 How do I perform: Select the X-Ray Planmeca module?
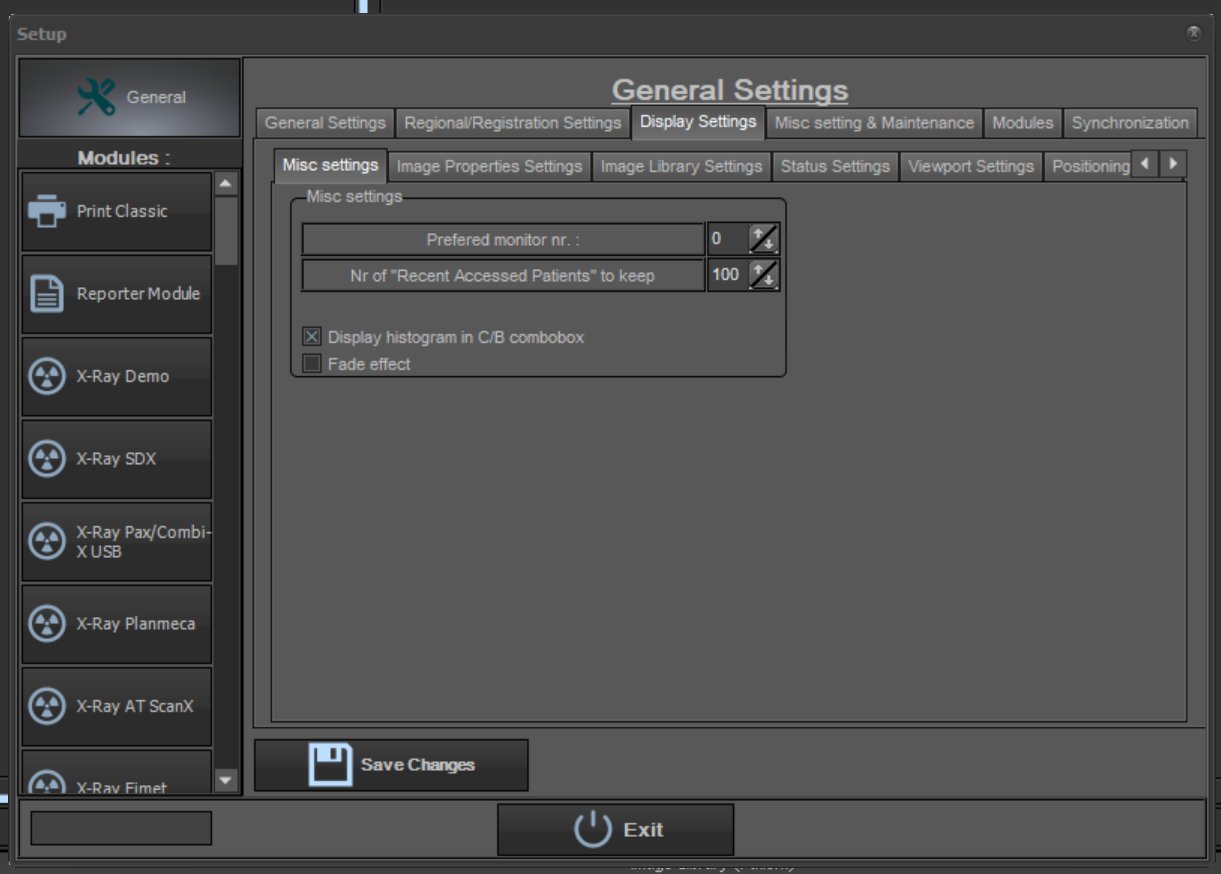115,623
